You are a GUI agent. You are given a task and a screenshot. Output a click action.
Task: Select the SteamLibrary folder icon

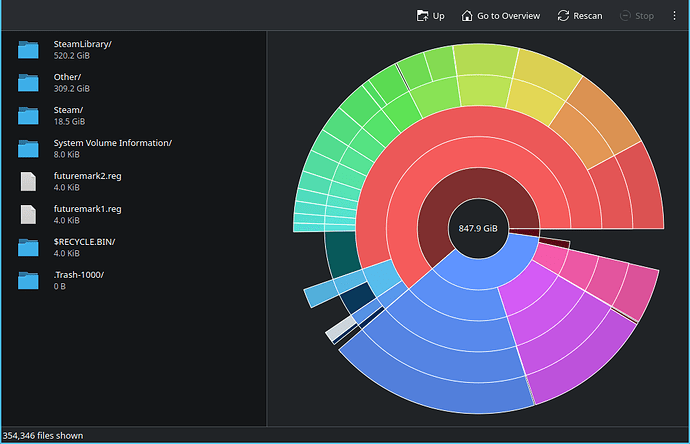click(x=28, y=49)
